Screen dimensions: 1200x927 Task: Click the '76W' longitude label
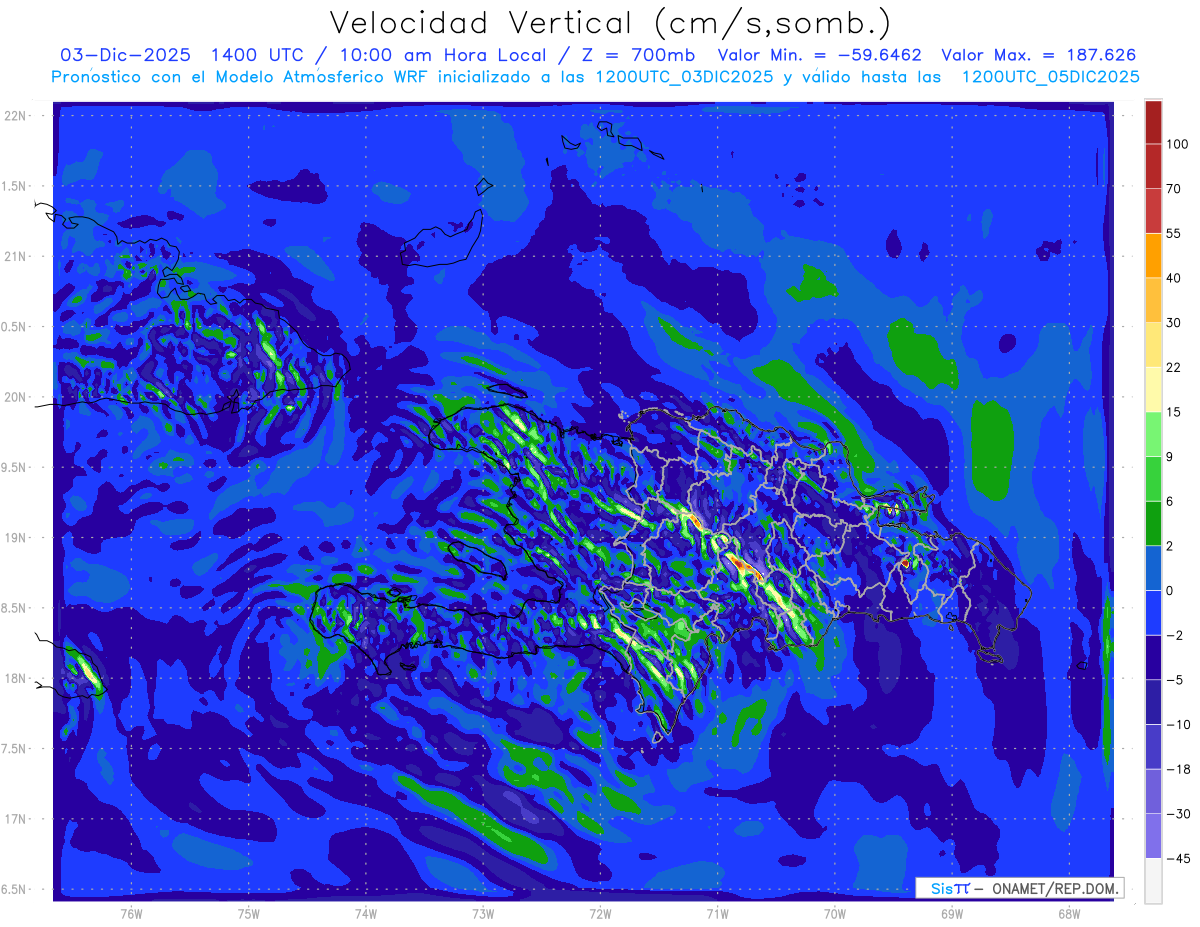coord(131,914)
